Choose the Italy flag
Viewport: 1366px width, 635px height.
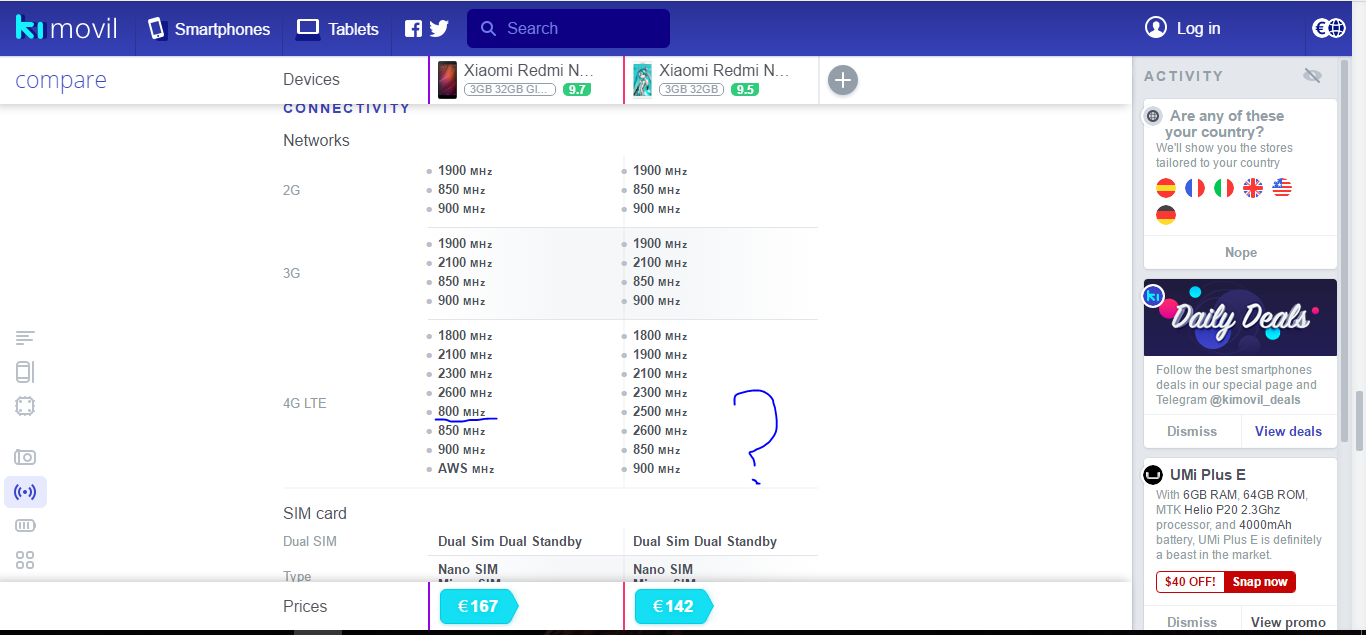click(1224, 187)
